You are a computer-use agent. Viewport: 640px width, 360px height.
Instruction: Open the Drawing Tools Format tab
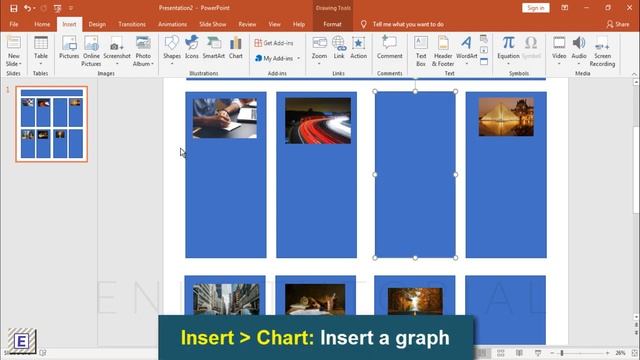click(x=332, y=24)
